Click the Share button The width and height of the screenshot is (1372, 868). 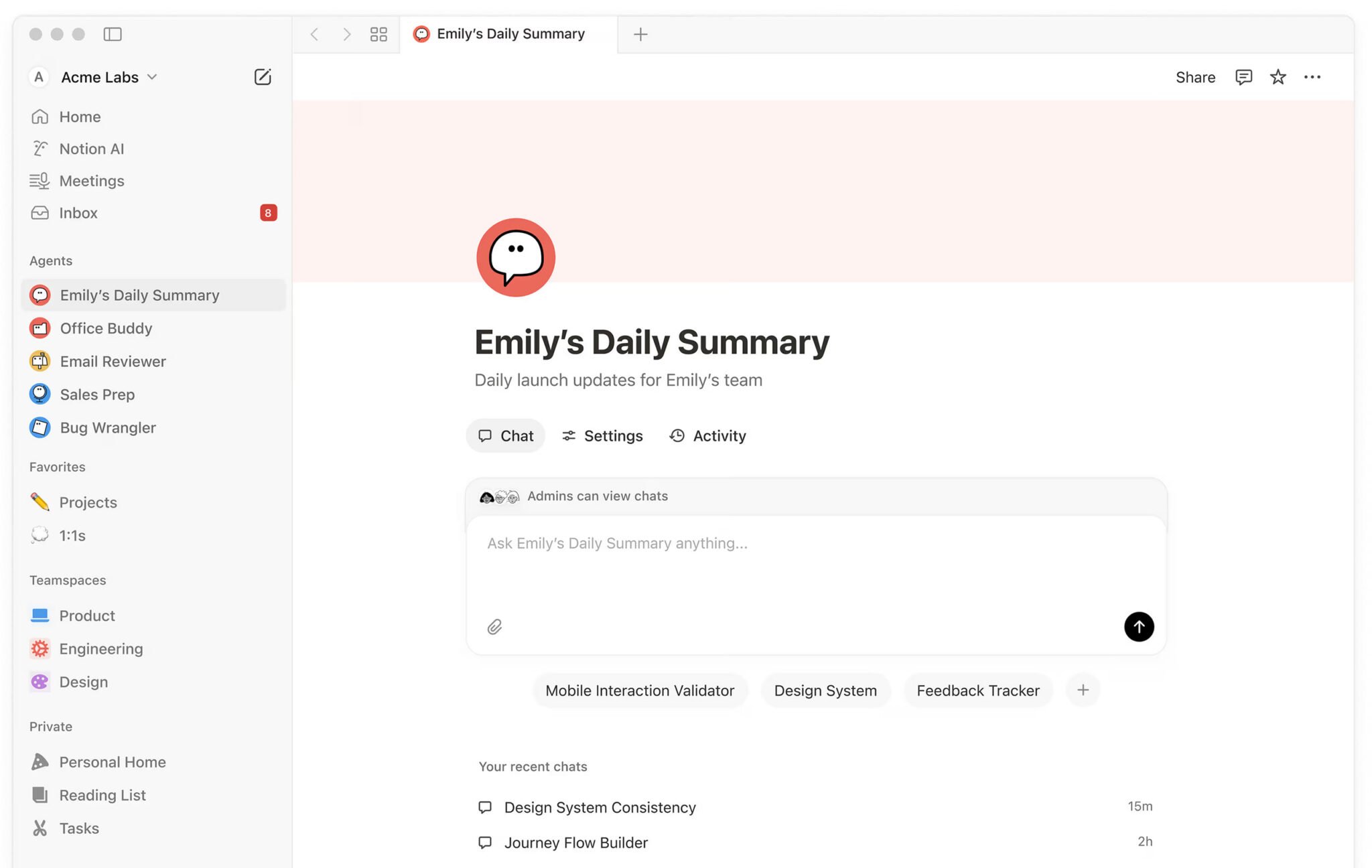[x=1195, y=77]
